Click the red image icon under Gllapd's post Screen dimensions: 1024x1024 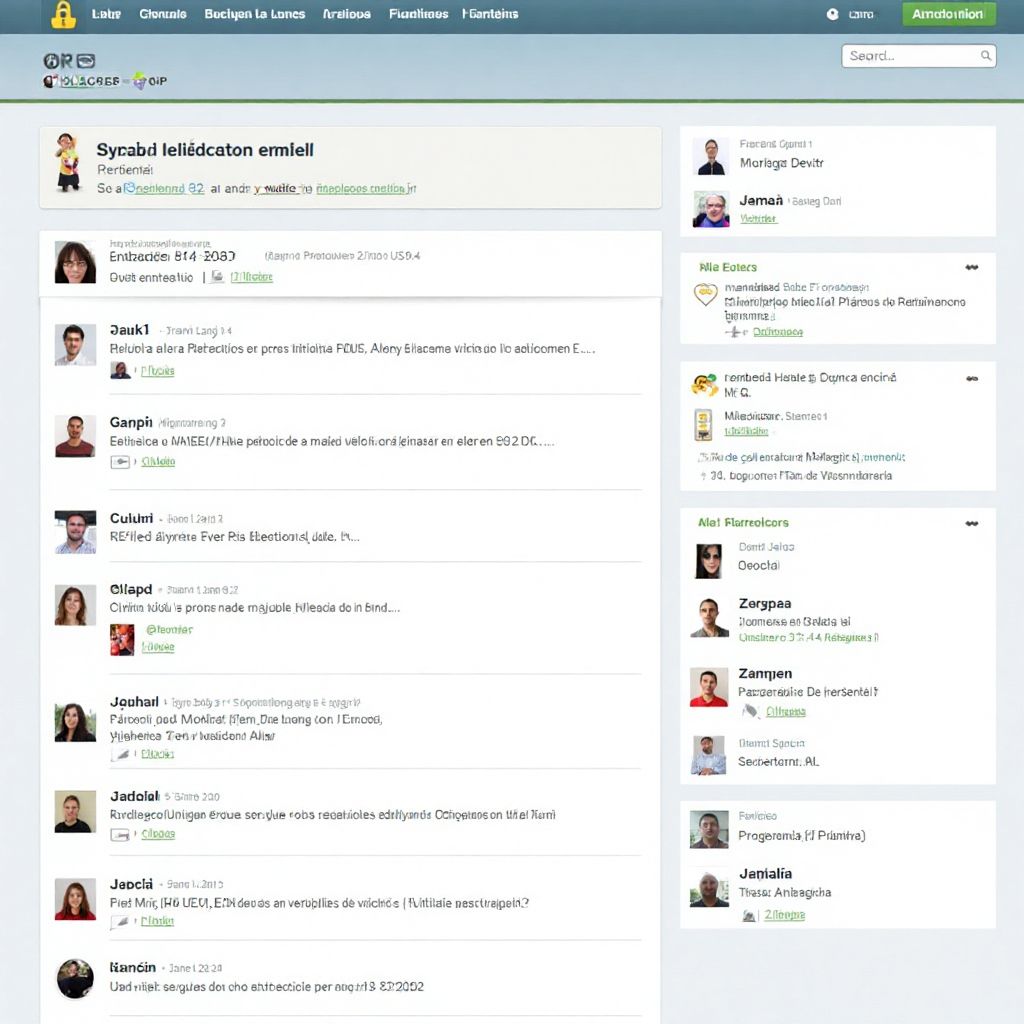tap(121, 639)
